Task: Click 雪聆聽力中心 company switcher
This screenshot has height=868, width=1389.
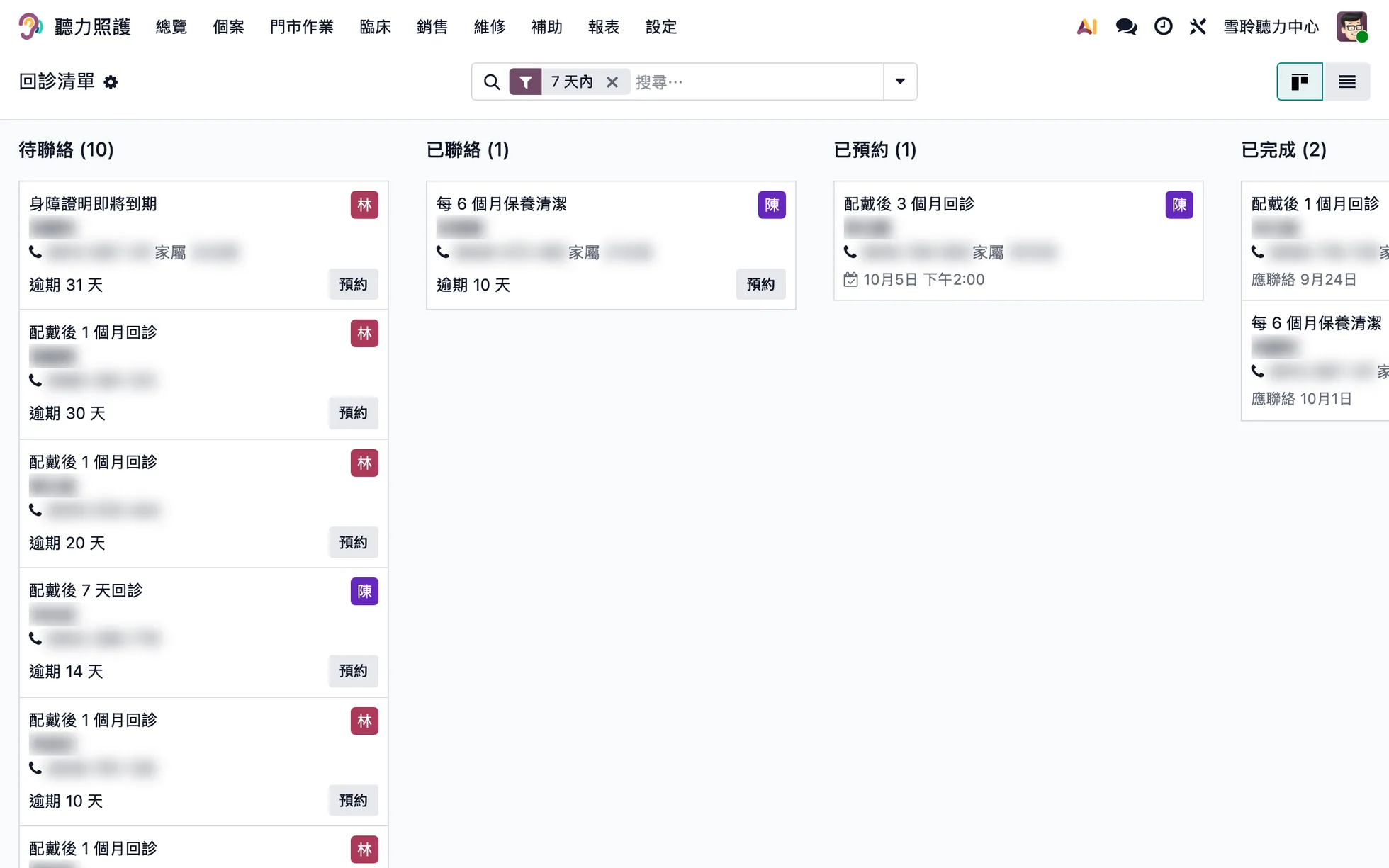Action: pyautogui.click(x=1271, y=27)
